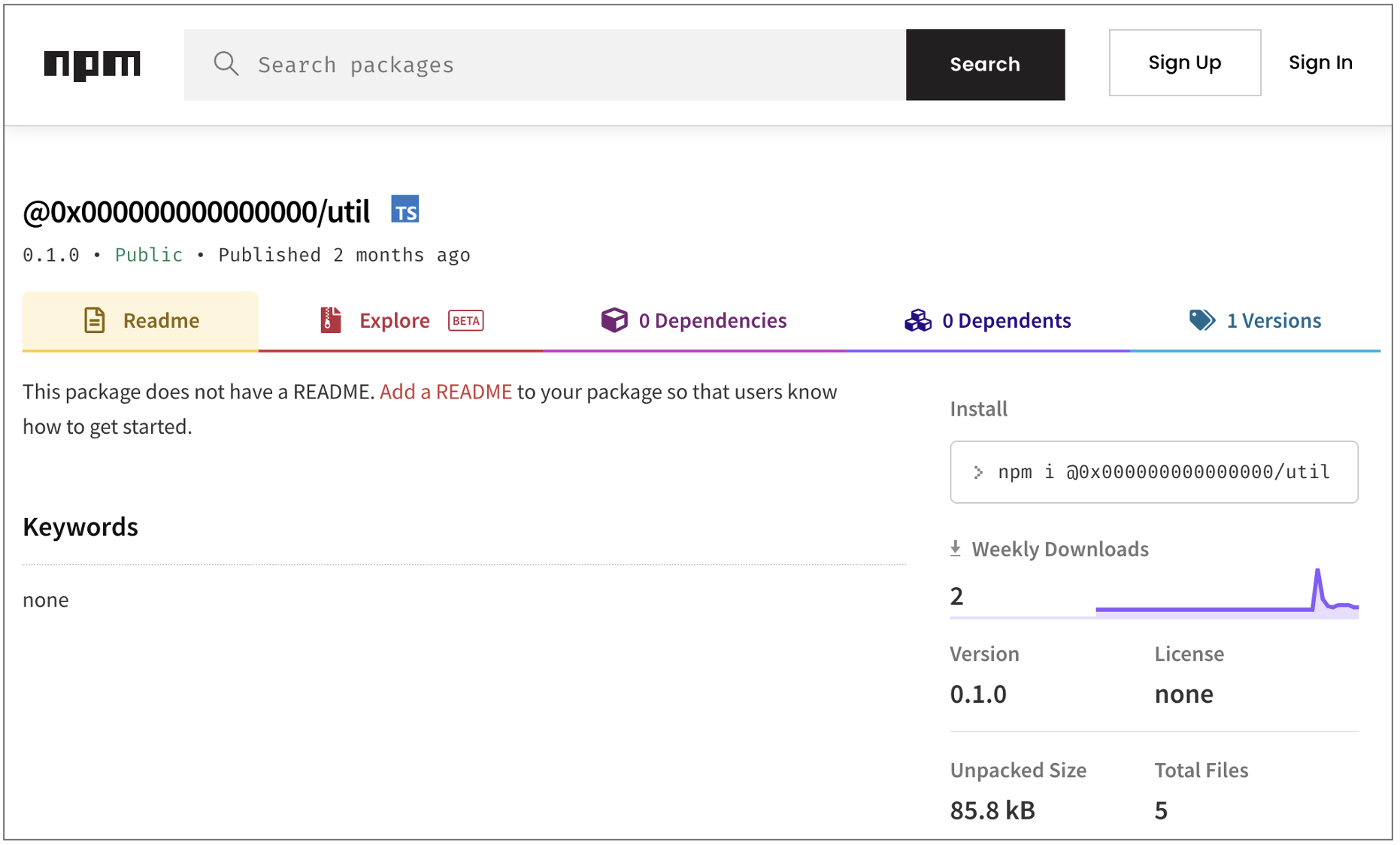This screenshot has width=1400, height=845.
Task: Click the Readme document icon
Action: (x=95, y=320)
